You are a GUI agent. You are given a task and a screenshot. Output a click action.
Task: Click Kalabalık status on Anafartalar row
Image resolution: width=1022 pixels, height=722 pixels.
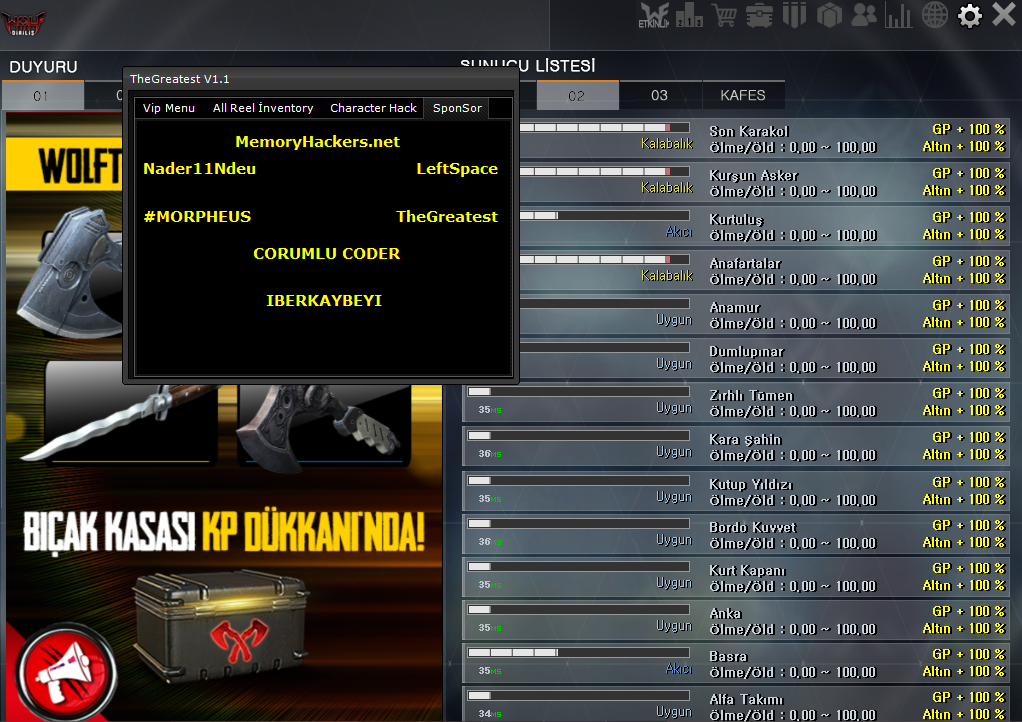click(666, 276)
